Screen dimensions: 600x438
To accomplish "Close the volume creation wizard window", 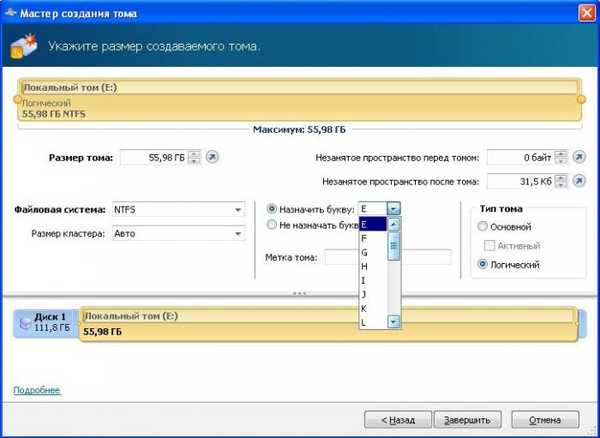I will 587,13.
